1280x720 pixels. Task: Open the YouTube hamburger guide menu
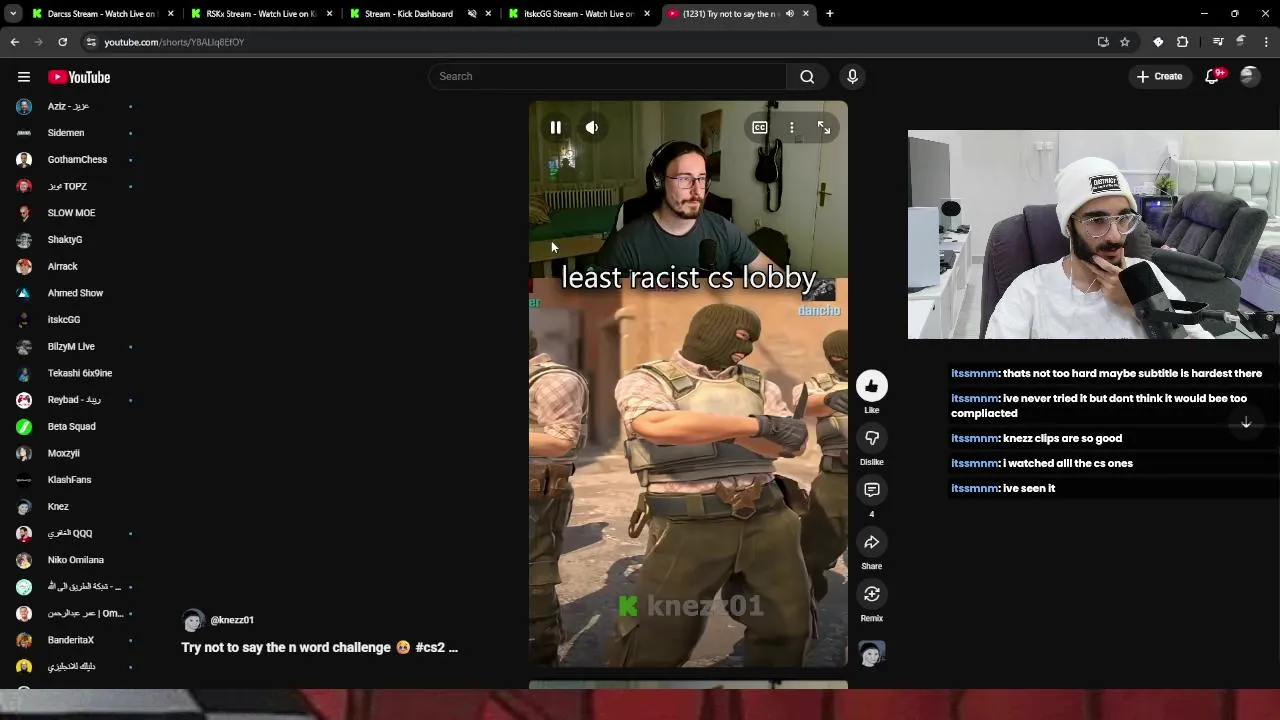(x=24, y=77)
